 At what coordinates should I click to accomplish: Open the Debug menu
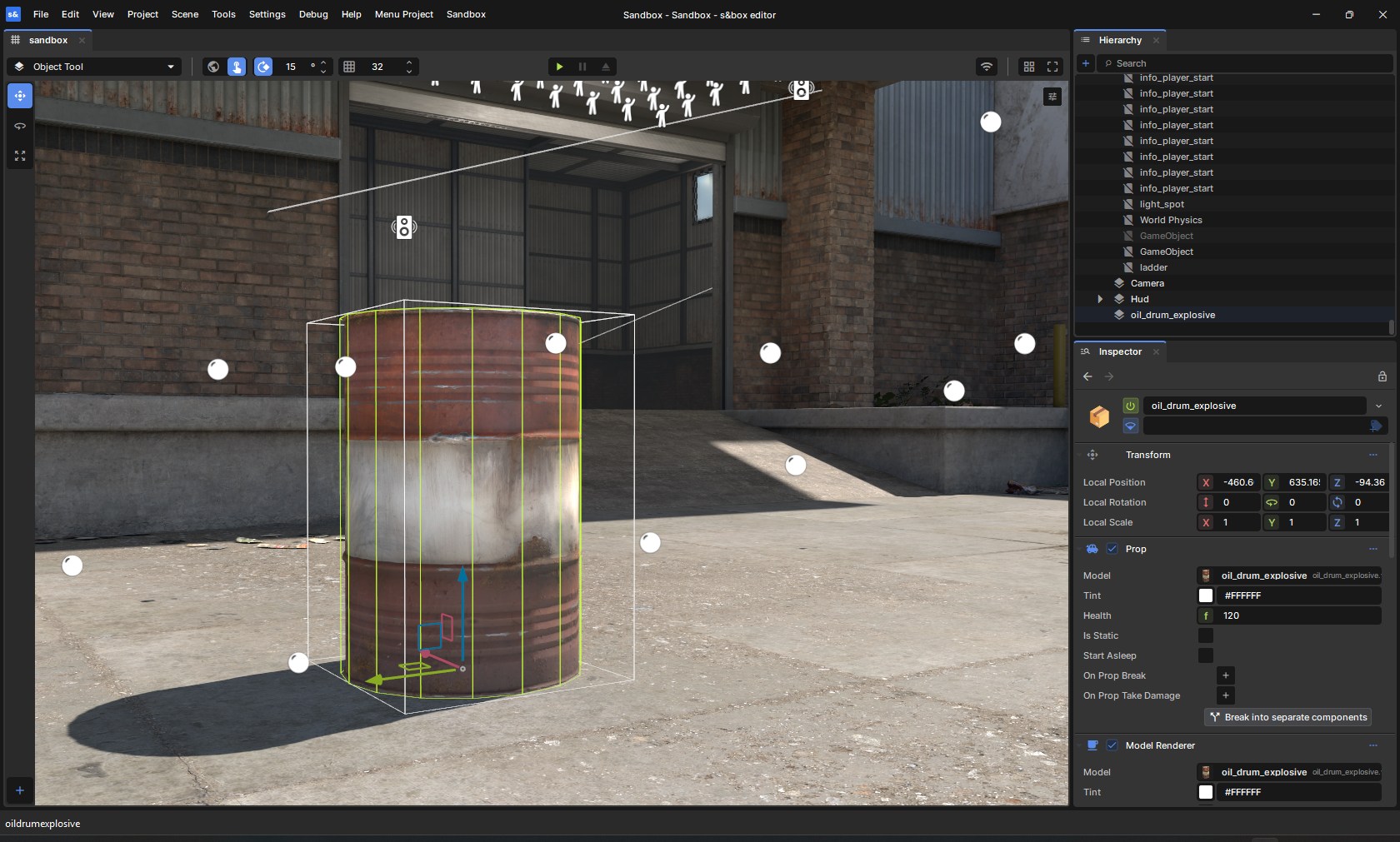(x=312, y=14)
